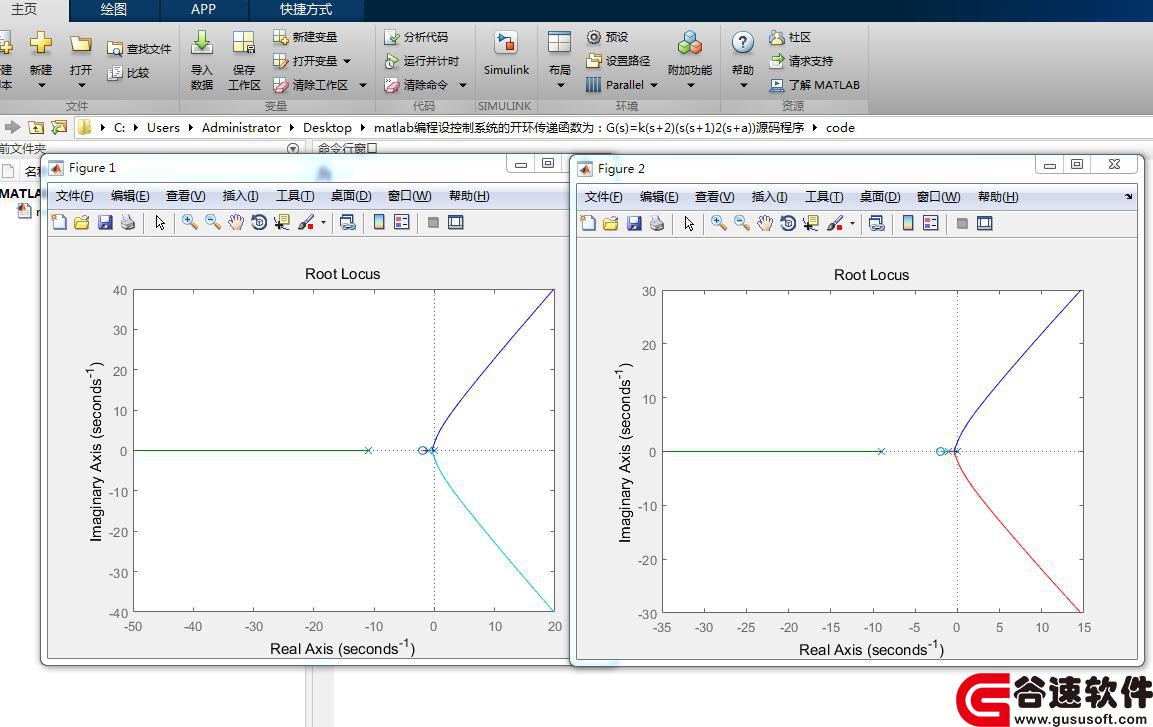Open 预设 preferences gear in ribbon

pyautogui.click(x=607, y=37)
